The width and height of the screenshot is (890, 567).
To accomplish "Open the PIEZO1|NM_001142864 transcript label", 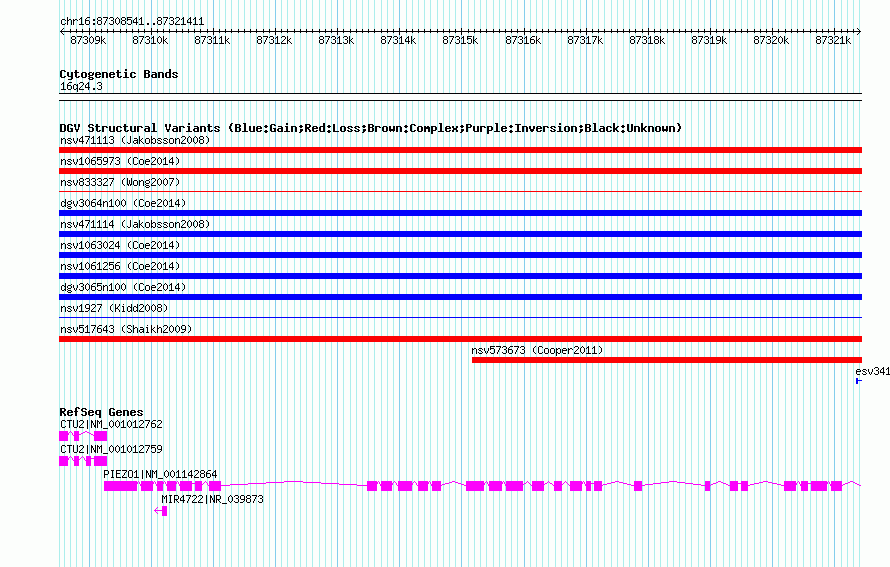I will click(x=160, y=474).
